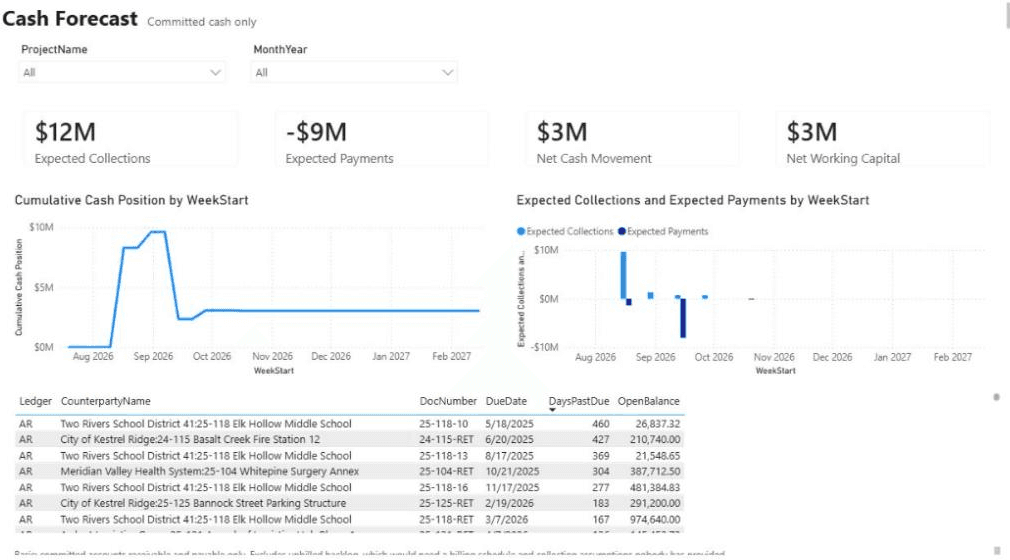1010x560 pixels.
Task: Click the large negative Expected Payments bar
Action: 683,318
